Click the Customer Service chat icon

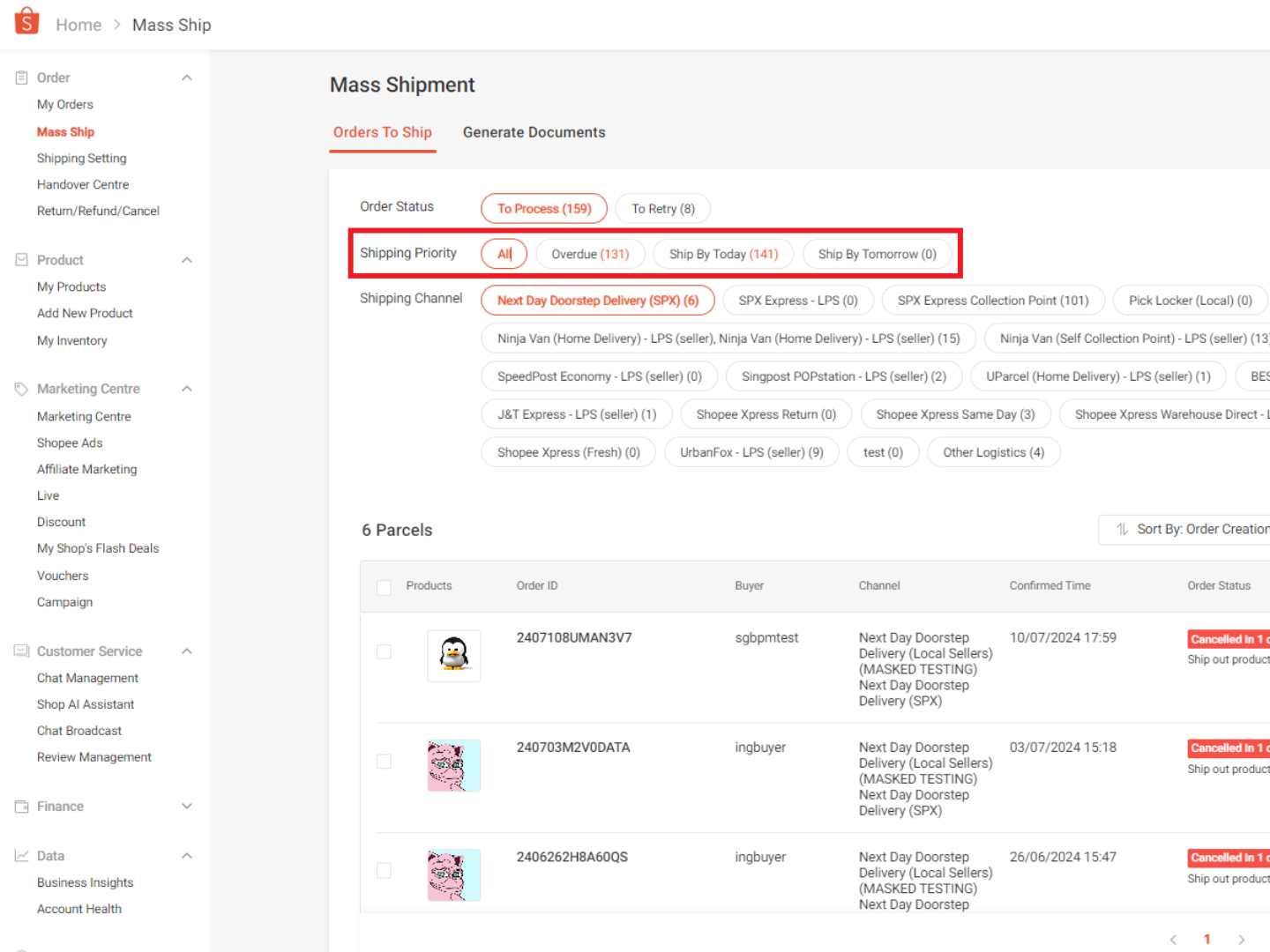coord(22,651)
